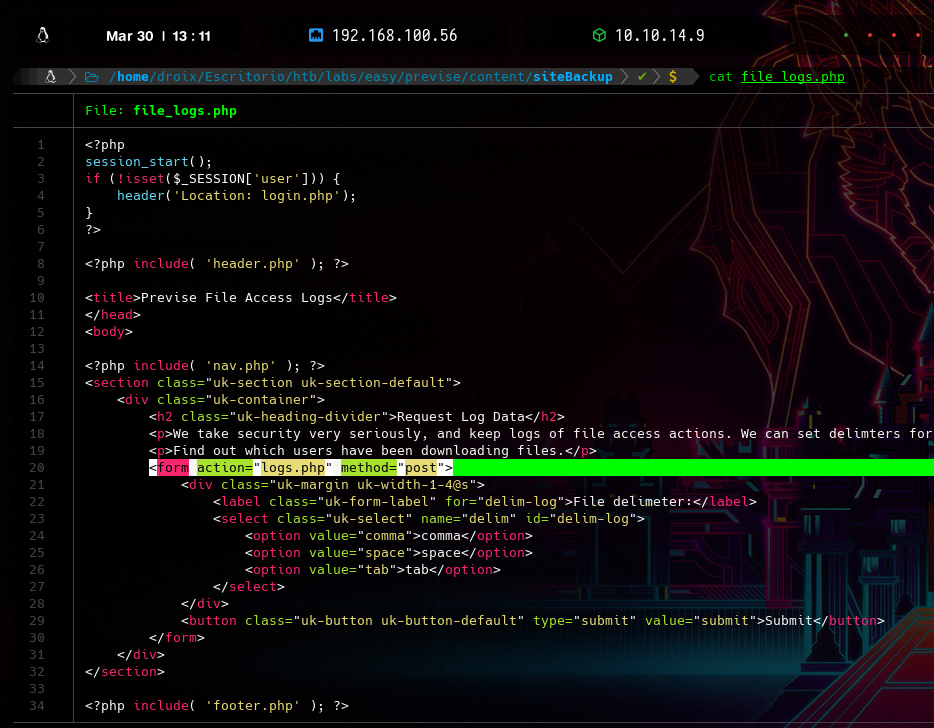Image resolution: width=934 pixels, height=728 pixels.
Task: Click the underlined file_logs.php command argument
Action: point(793,77)
